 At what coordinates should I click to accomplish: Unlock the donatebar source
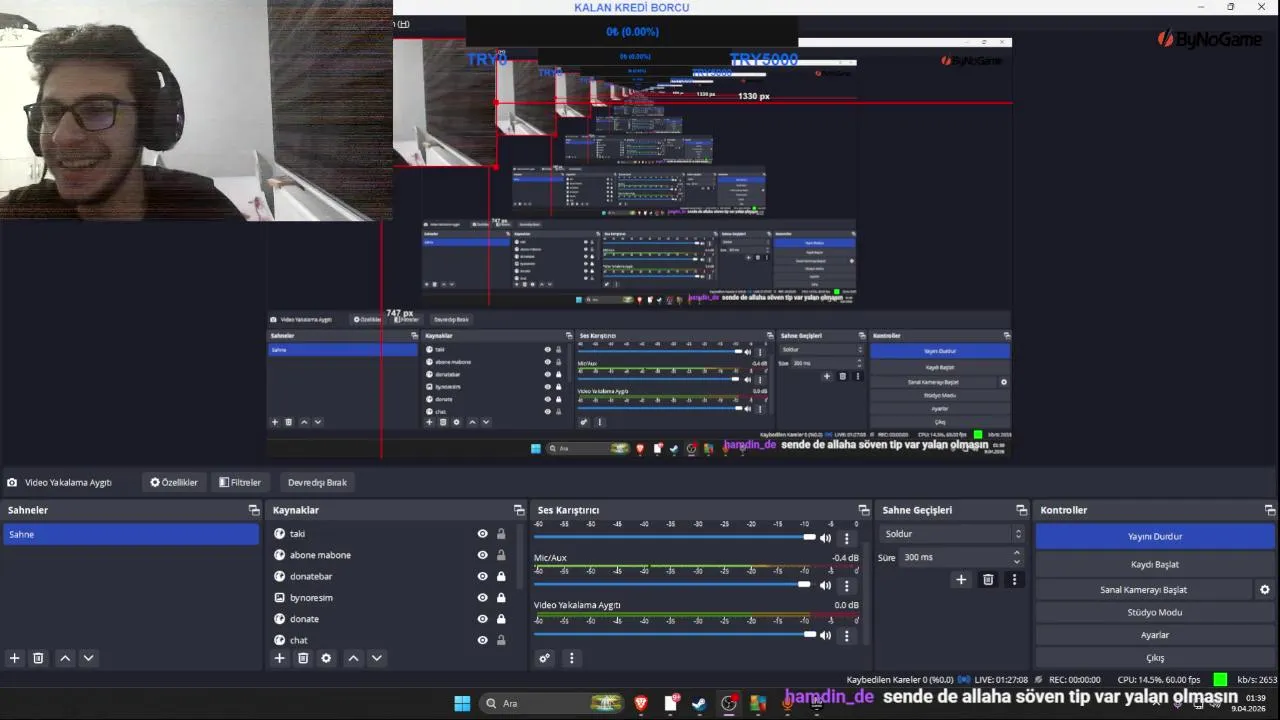501,576
